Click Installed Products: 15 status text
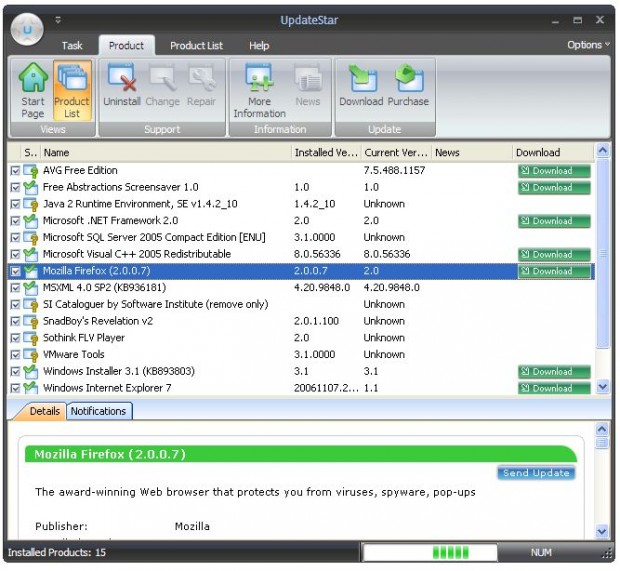 coord(57,552)
